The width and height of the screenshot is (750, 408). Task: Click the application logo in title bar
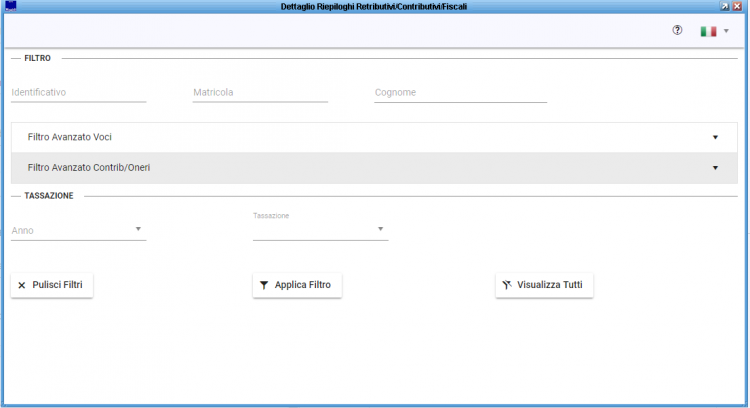(11, 6)
